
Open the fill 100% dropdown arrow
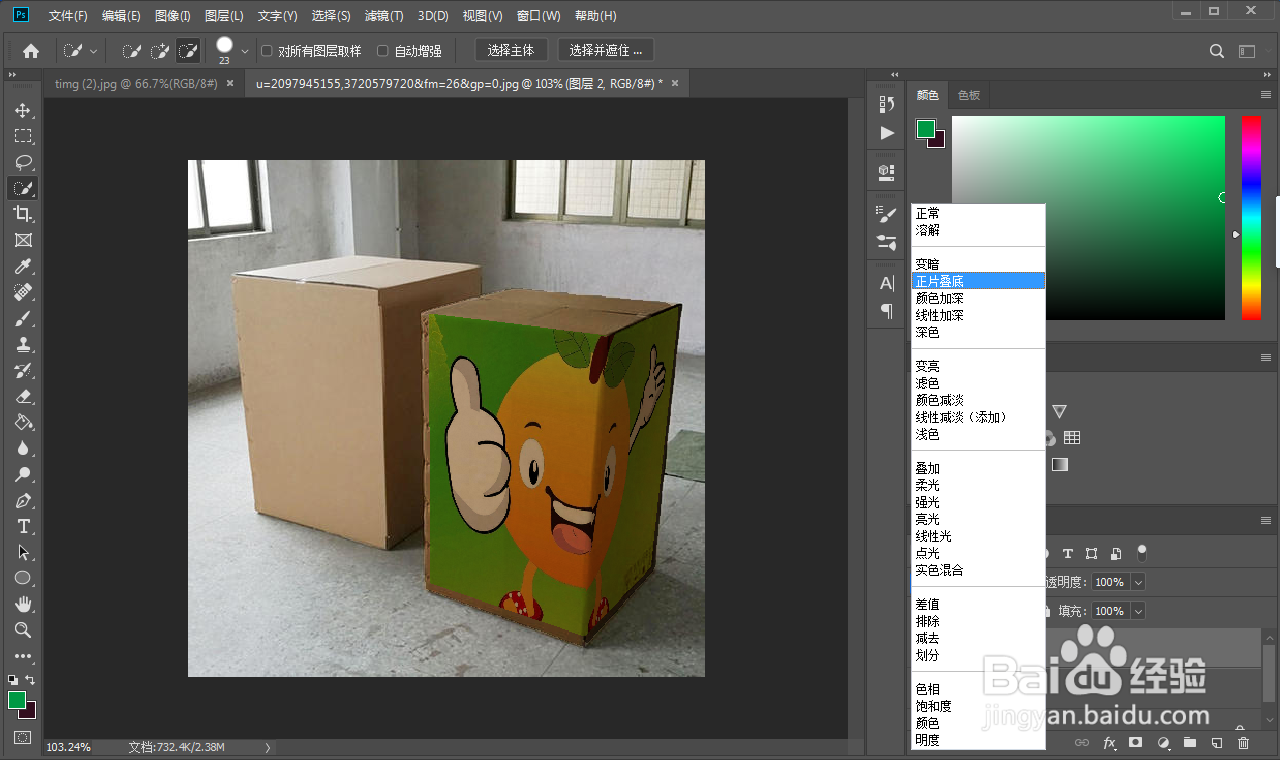[1138, 611]
